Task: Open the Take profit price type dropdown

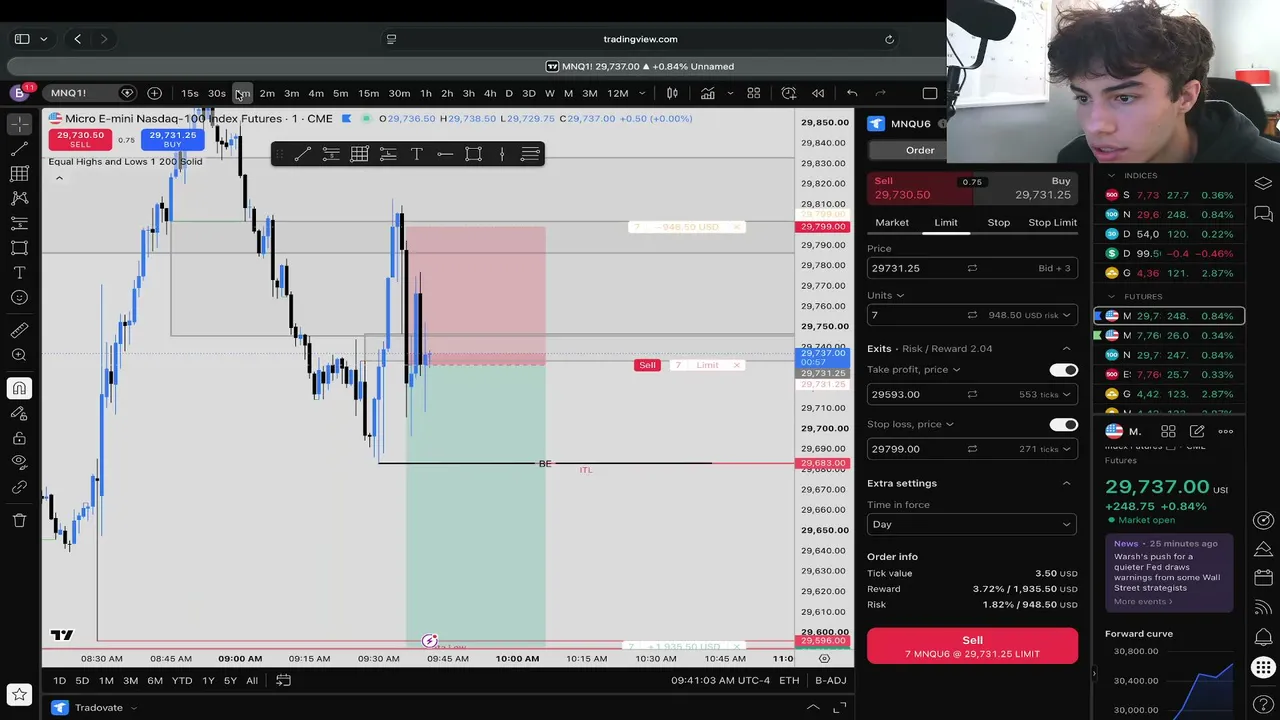Action: (x=913, y=369)
